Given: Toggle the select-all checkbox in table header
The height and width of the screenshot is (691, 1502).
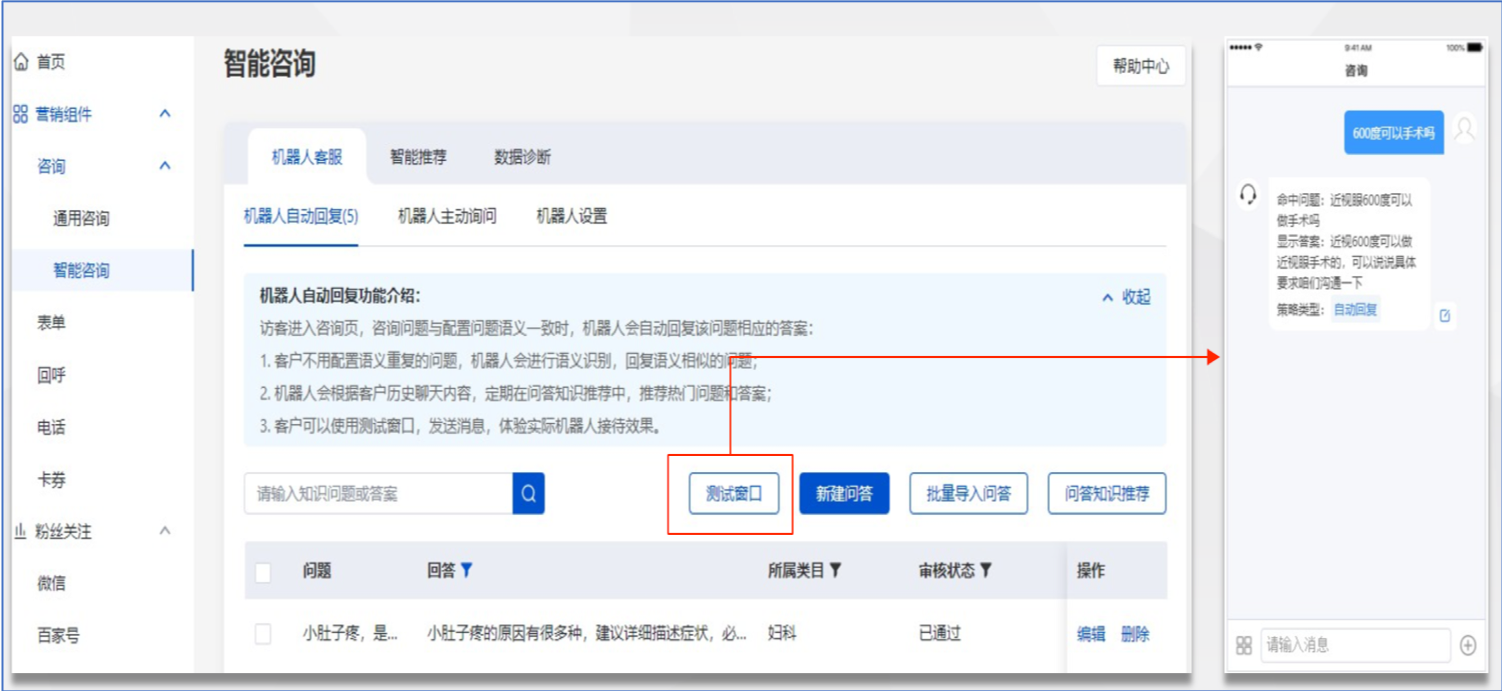Looking at the screenshot, I should tap(263, 572).
